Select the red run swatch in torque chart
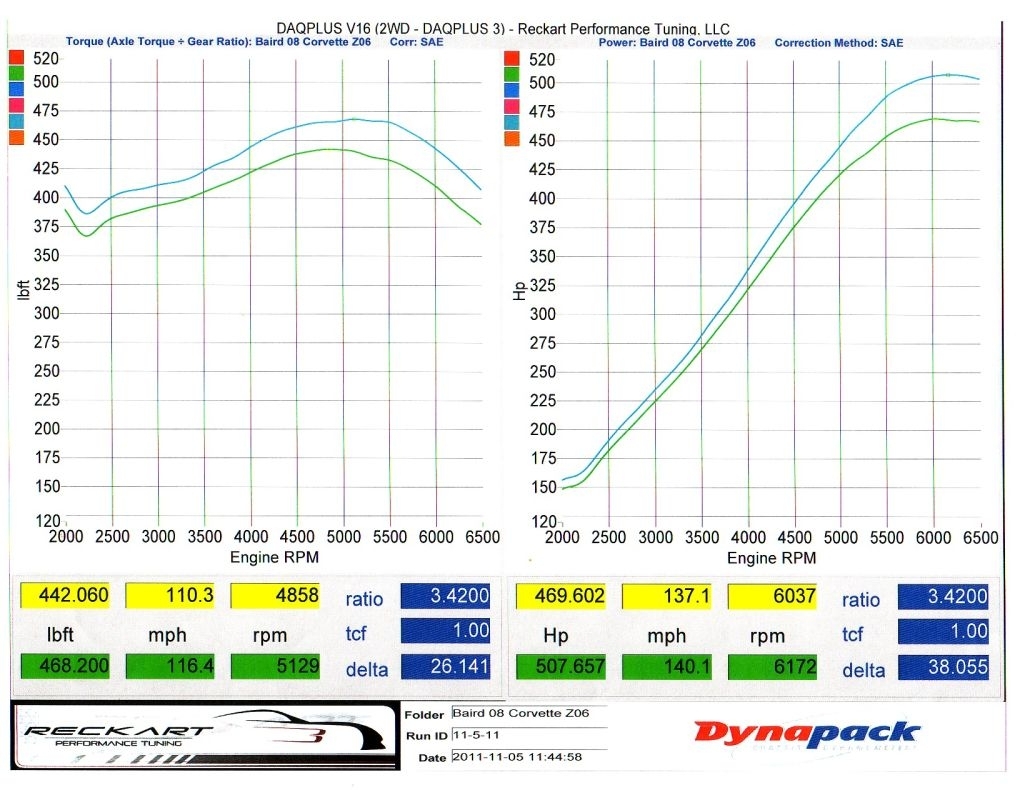Viewport: 1024px width, 790px height. coord(17,58)
